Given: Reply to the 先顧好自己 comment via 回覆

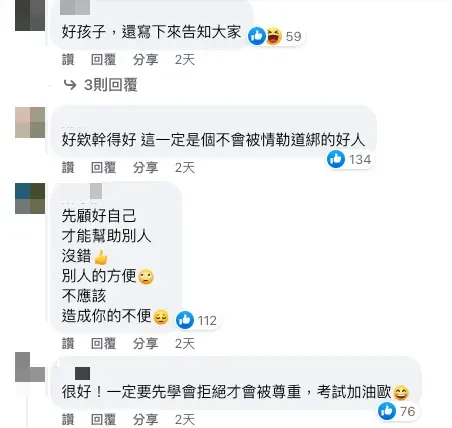Looking at the screenshot, I should pyautogui.click(x=104, y=344).
